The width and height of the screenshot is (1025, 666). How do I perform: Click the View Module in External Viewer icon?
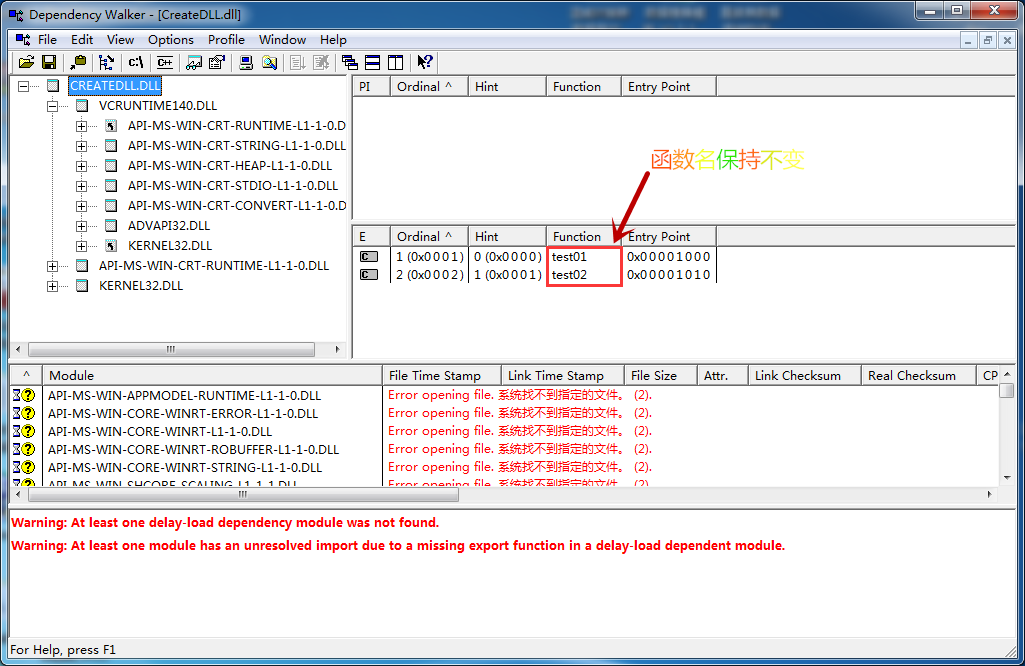[x=194, y=62]
